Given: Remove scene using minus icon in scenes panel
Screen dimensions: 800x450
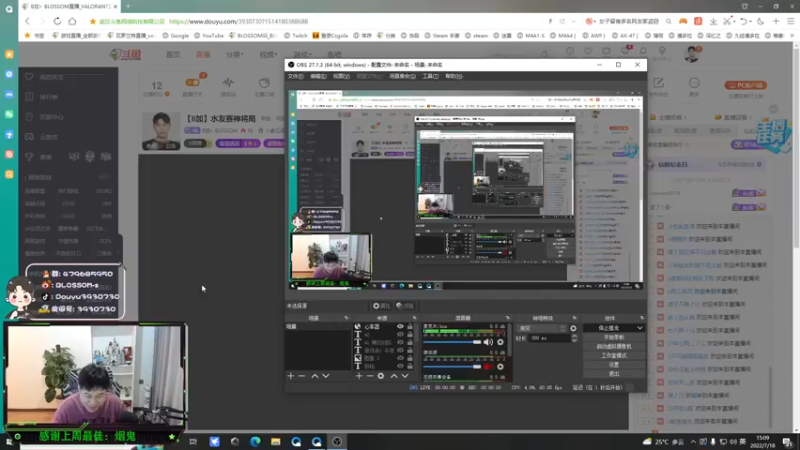Looking at the screenshot, I should coord(302,376).
